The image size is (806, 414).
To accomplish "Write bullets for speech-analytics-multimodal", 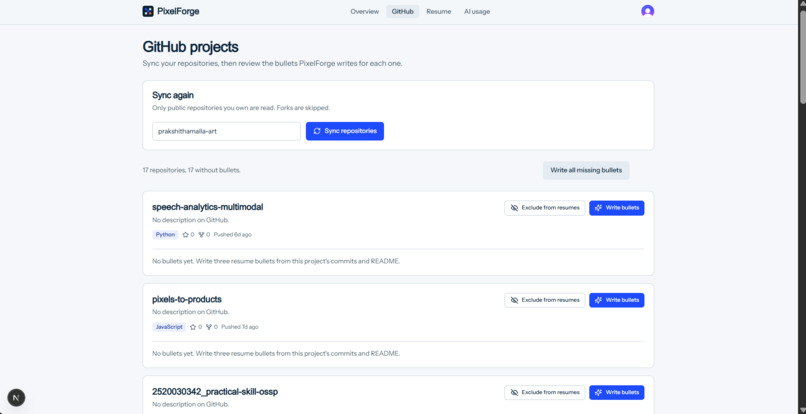I will pos(616,208).
